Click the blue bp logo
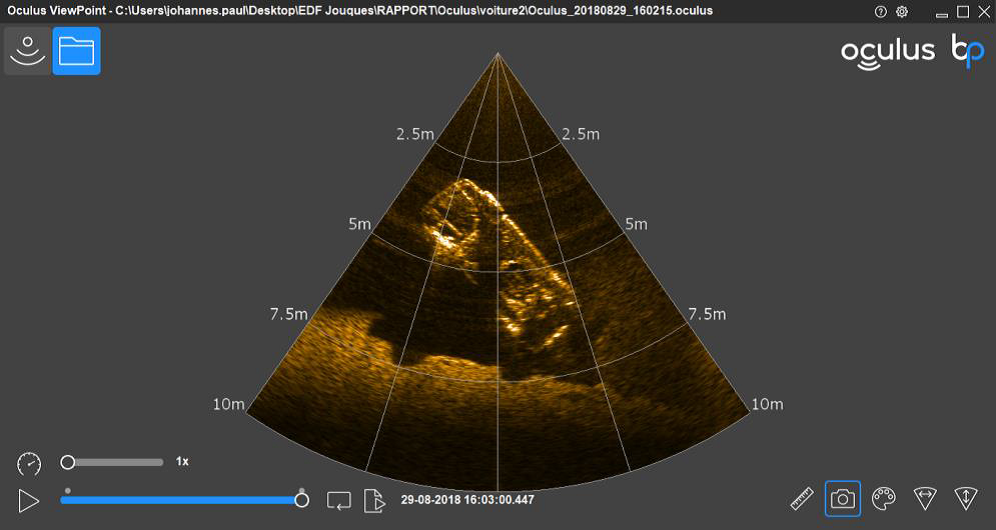Viewport: 996px width, 530px height. point(967,51)
